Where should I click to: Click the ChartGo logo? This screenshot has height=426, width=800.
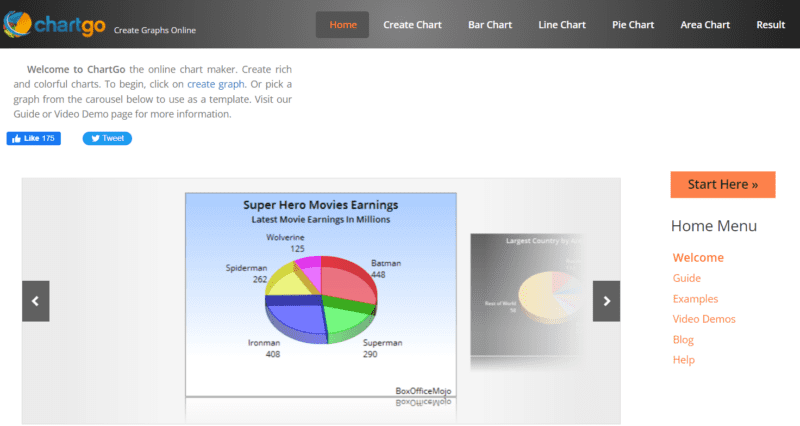click(50, 24)
